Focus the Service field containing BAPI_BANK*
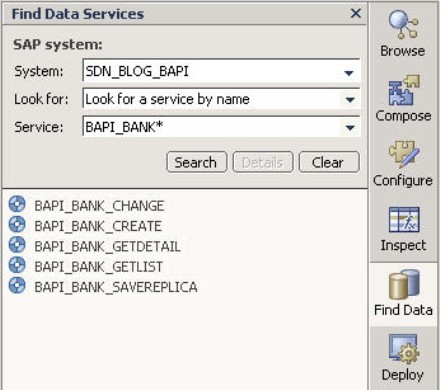This screenshot has height=390, width=440. tap(221, 127)
